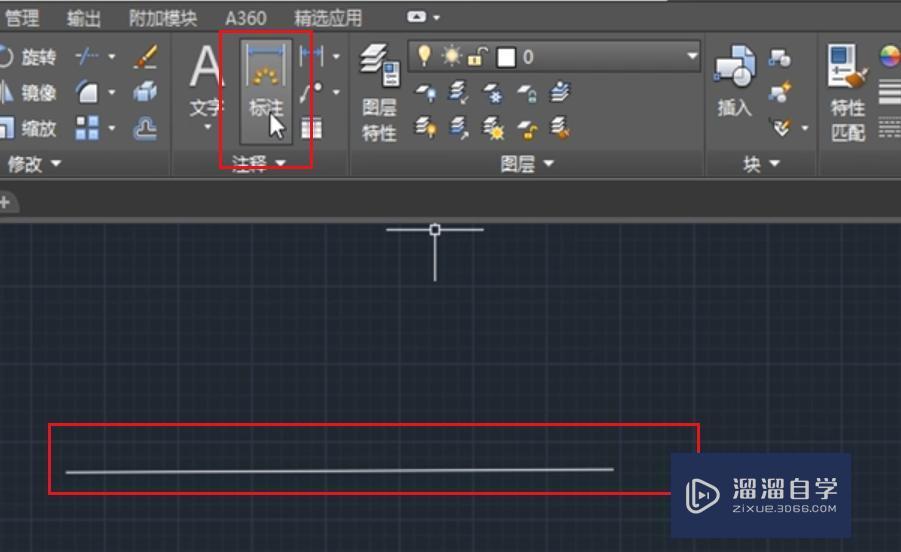Activate the Trim tool icon

87,56
